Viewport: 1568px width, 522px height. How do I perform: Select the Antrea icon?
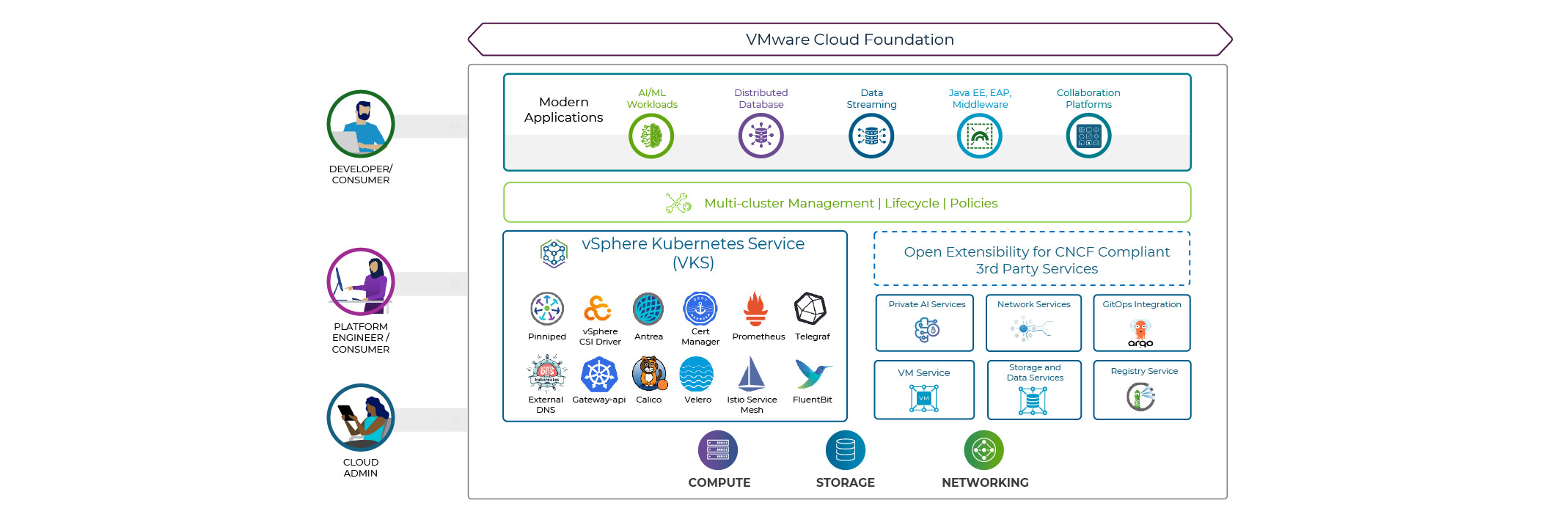pyautogui.click(x=648, y=309)
